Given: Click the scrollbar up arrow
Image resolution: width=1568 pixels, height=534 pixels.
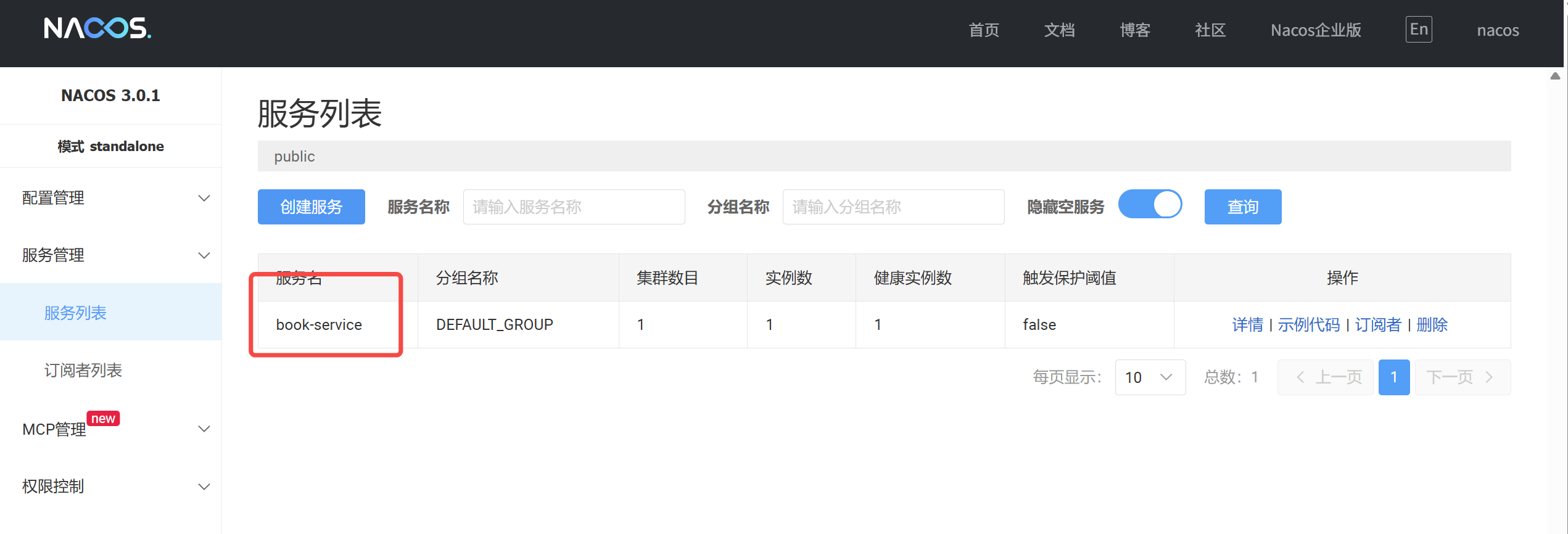Looking at the screenshot, I should tap(1555, 76).
